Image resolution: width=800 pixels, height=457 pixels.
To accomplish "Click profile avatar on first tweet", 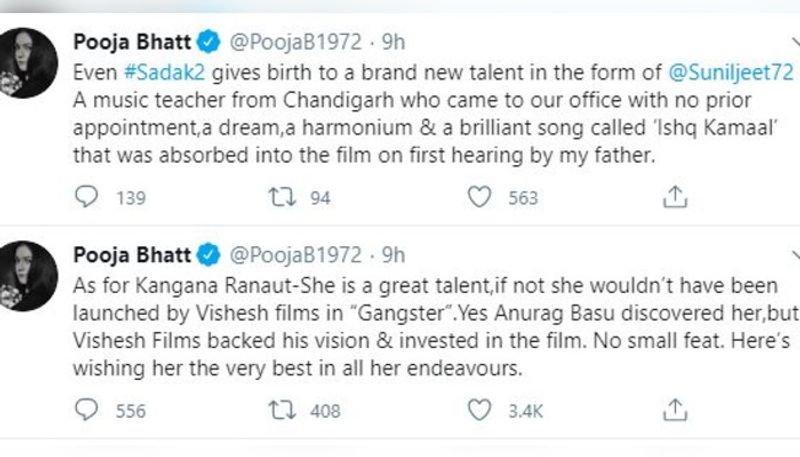I will point(27,63).
